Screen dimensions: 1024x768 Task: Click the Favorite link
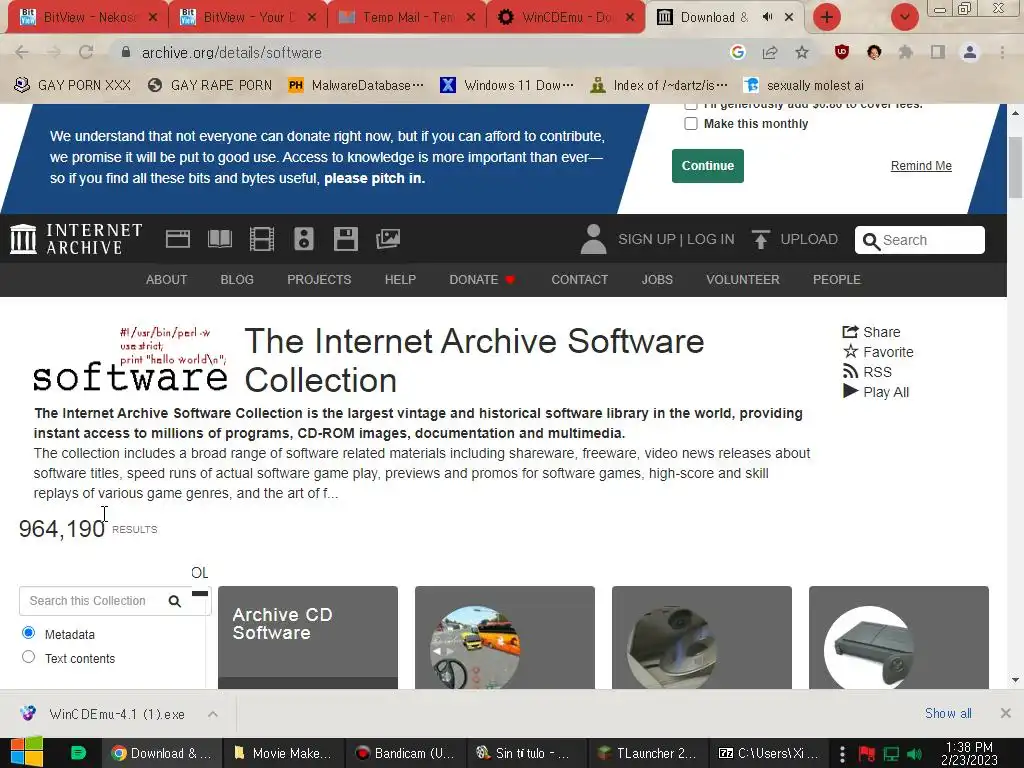pyautogui.click(x=878, y=352)
